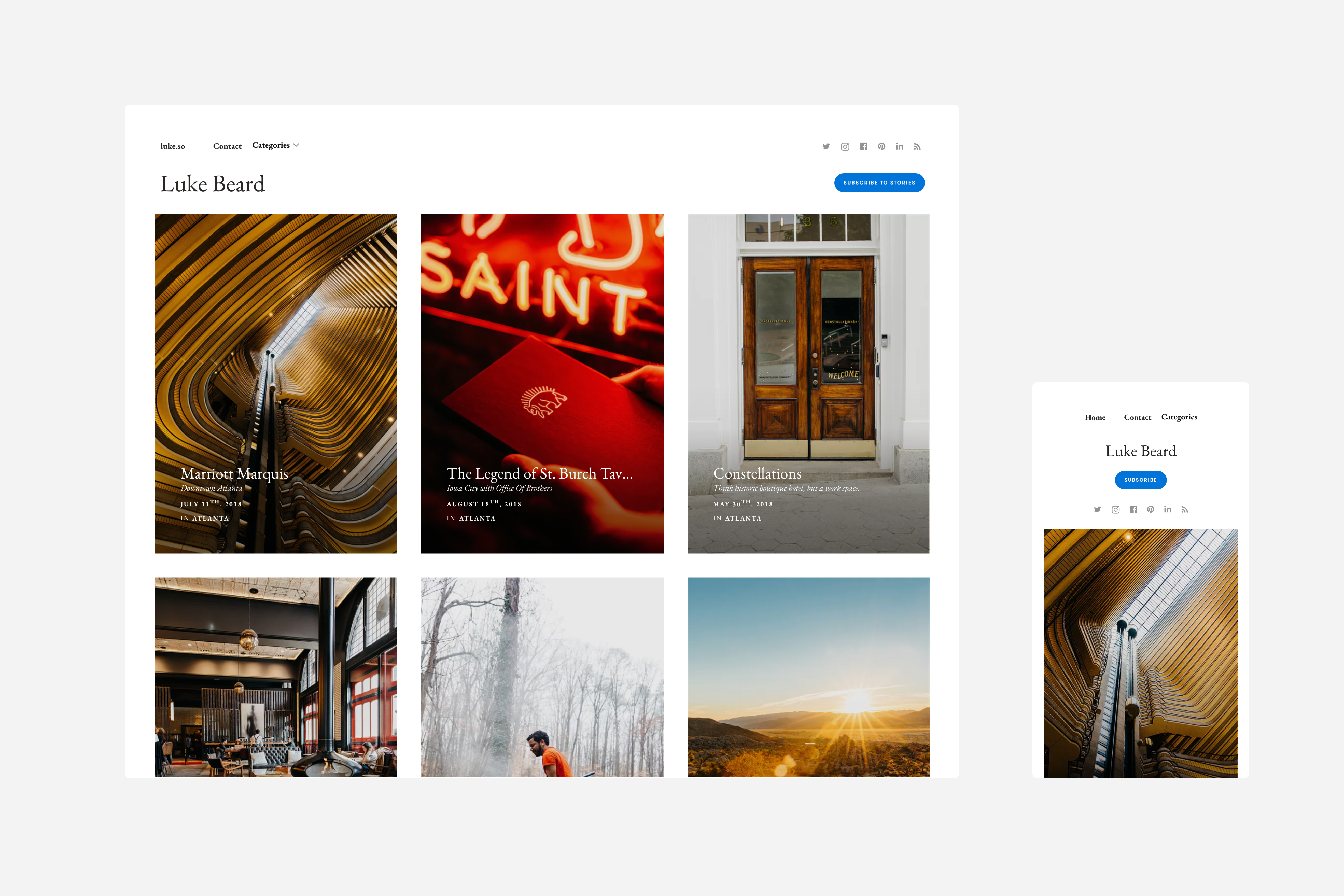
Task: Open RSS feed icon in desktop header
Action: (917, 147)
